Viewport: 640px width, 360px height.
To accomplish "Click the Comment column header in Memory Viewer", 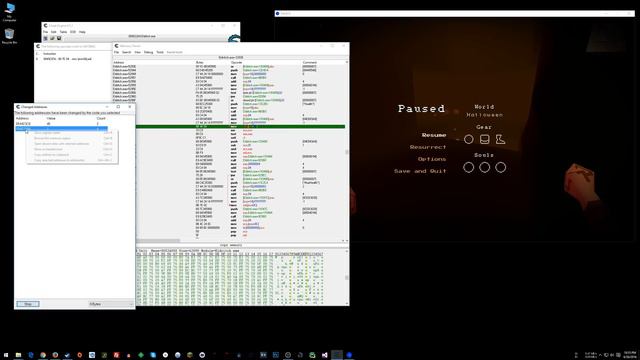I will pos(309,62).
